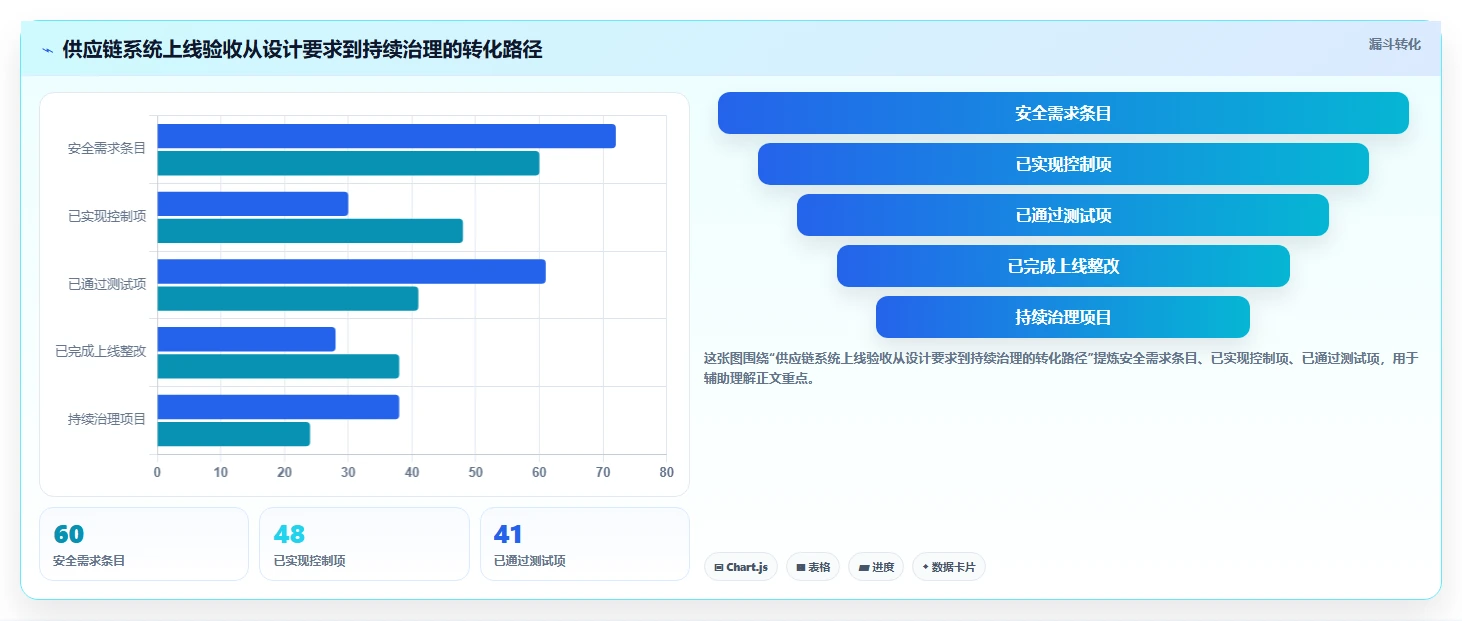Select the 已完成上线整改 funnel stage
Screen dimensions: 1462x621
pyautogui.click(x=1063, y=266)
